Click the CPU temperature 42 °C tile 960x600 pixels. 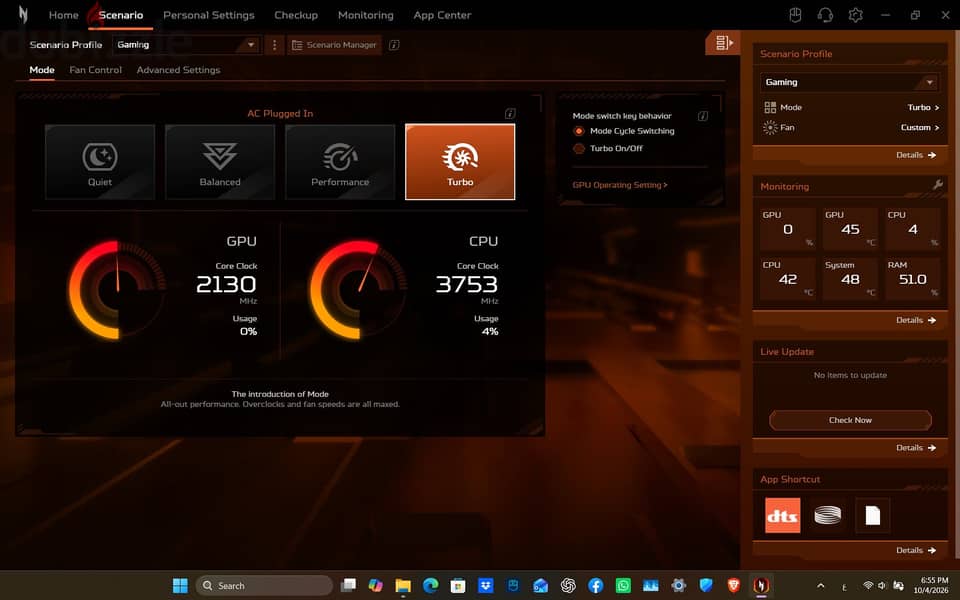pos(788,279)
